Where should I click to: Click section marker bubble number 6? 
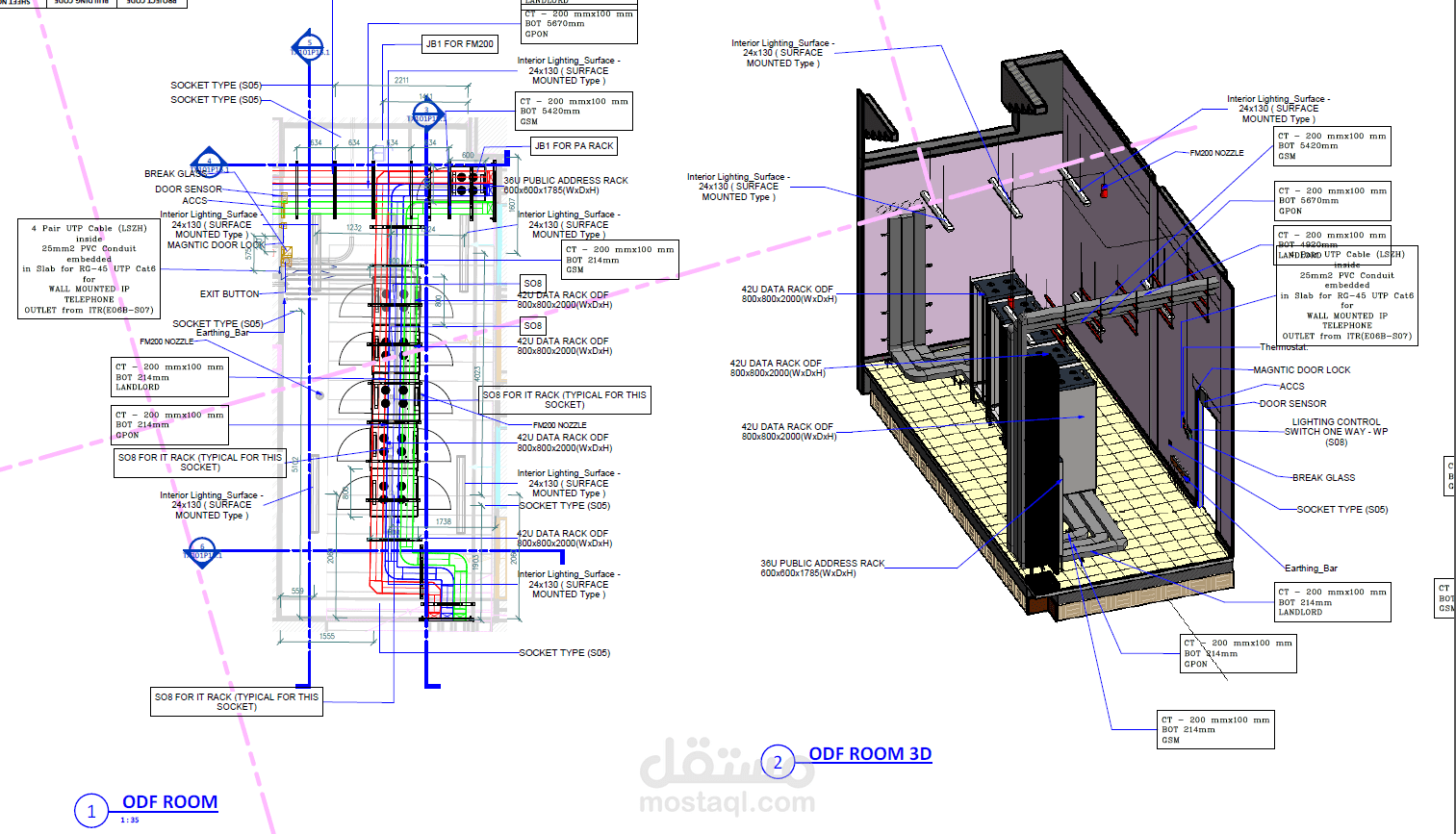pyautogui.click(x=201, y=550)
